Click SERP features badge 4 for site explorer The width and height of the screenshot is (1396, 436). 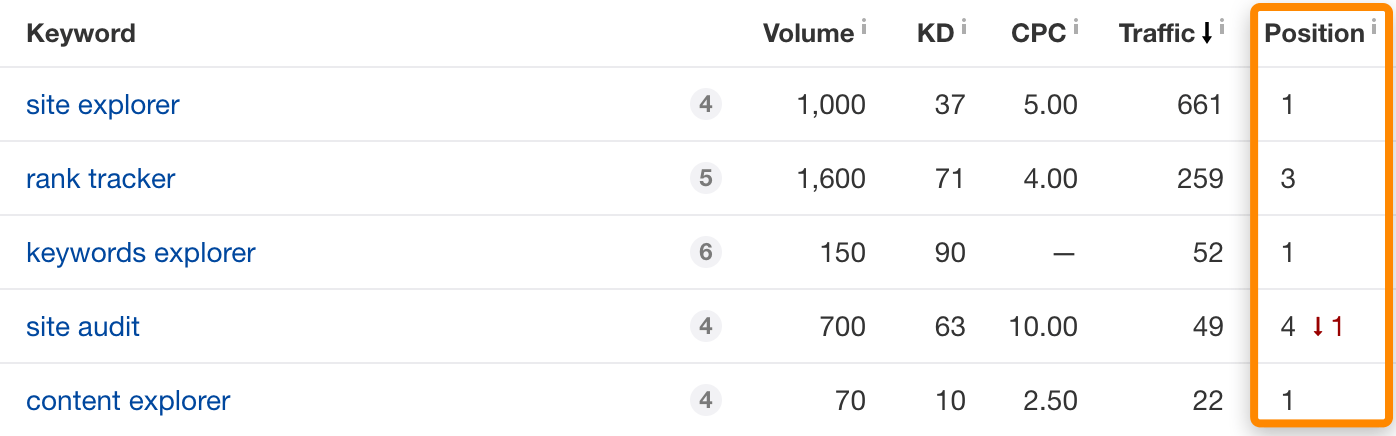(705, 104)
